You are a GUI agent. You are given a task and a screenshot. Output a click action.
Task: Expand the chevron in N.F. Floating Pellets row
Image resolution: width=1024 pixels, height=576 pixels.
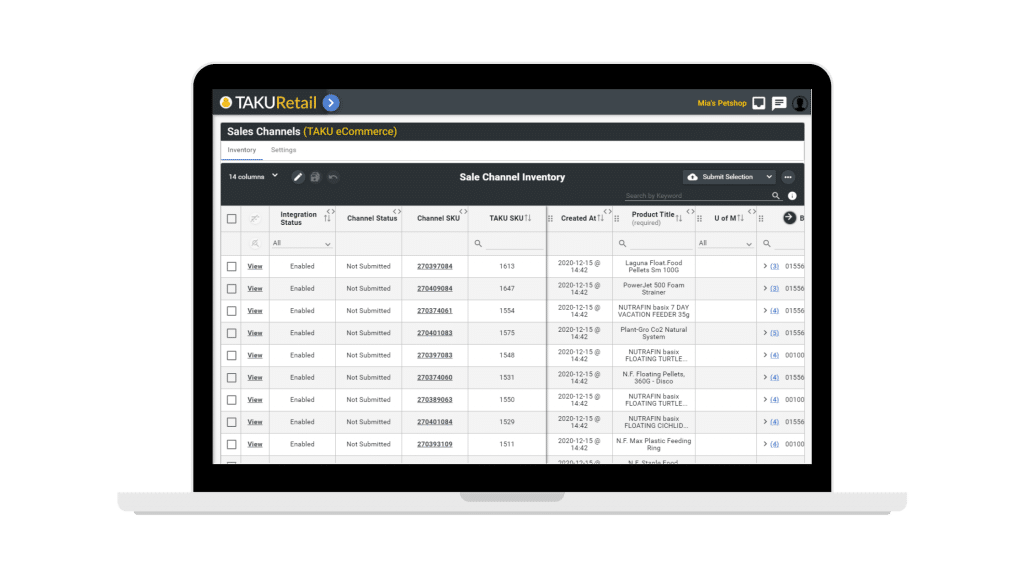click(x=765, y=377)
